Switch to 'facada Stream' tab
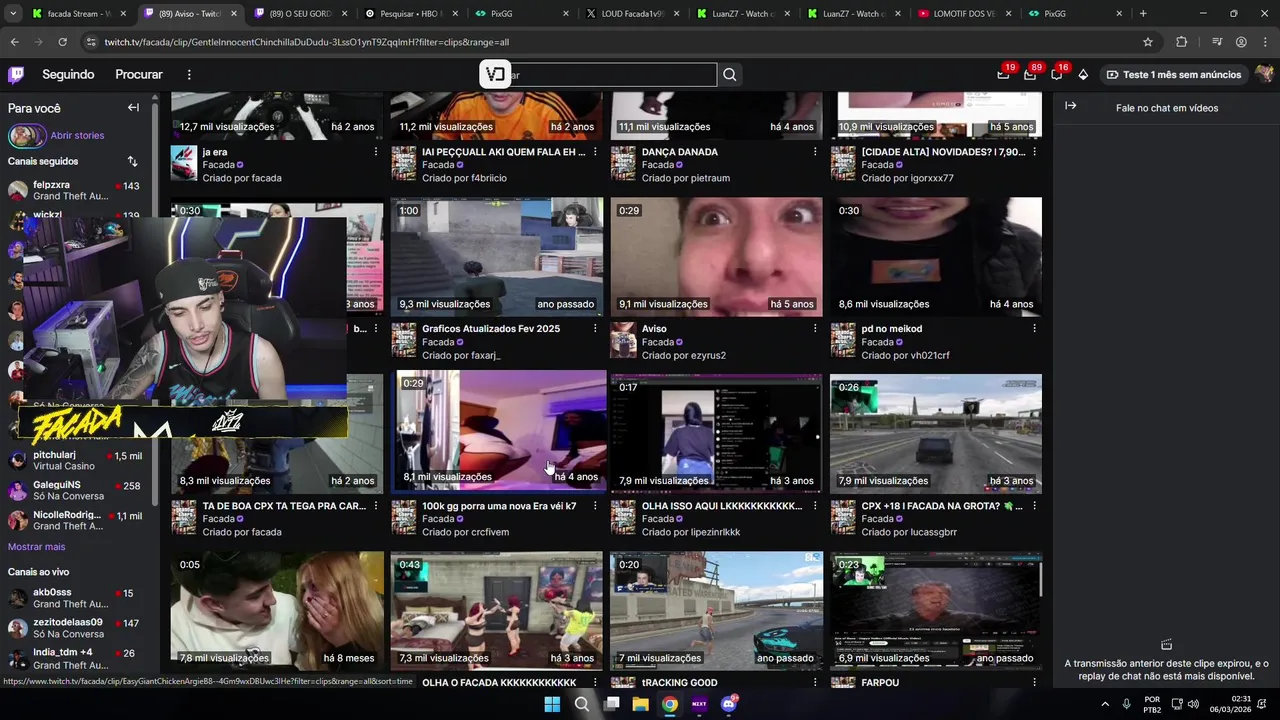 (79, 14)
